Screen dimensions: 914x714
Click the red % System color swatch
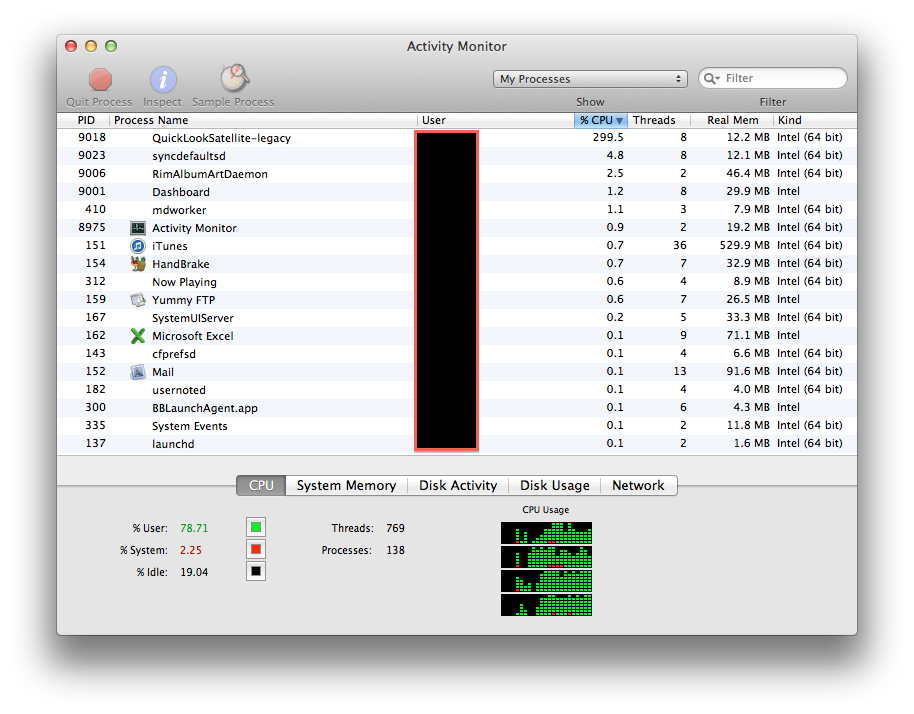click(x=256, y=550)
